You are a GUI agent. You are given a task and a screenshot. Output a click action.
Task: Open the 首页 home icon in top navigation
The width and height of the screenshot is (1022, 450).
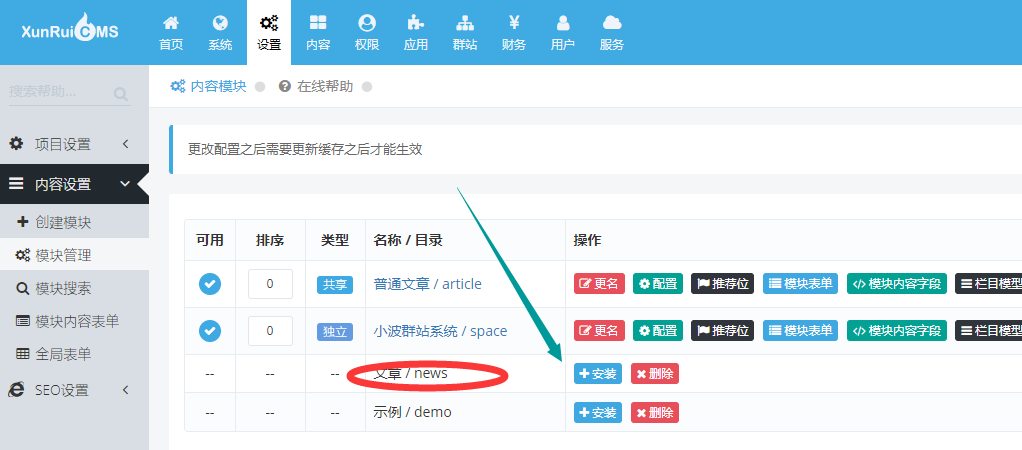[x=171, y=33]
